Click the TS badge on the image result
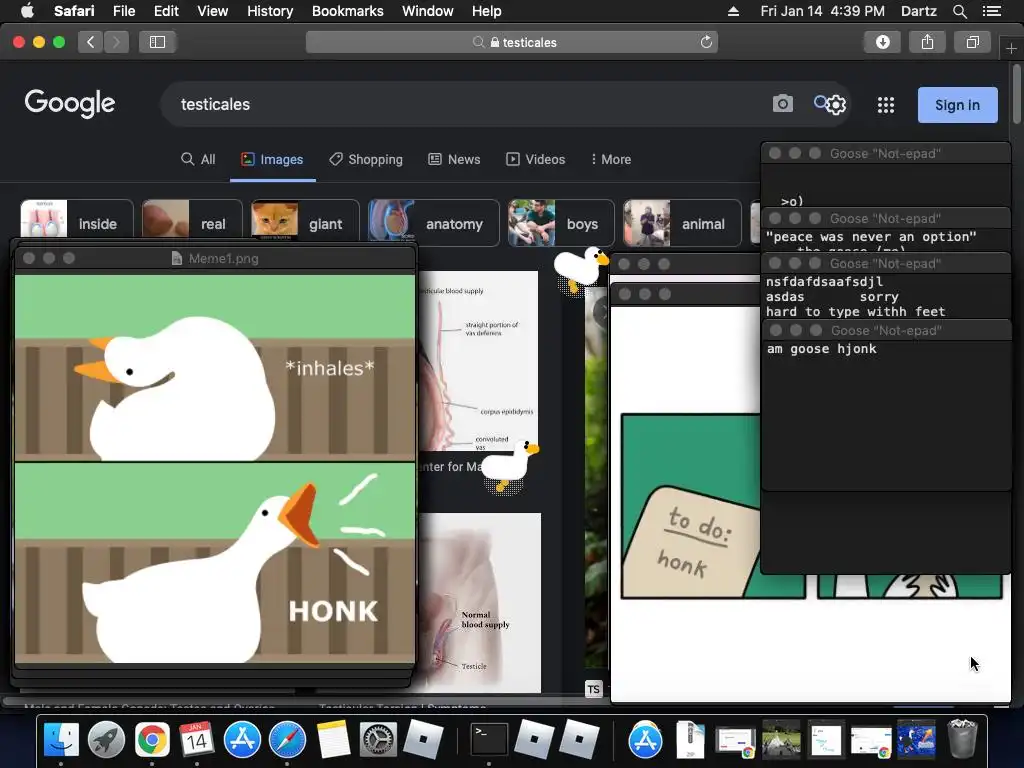 click(593, 689)
